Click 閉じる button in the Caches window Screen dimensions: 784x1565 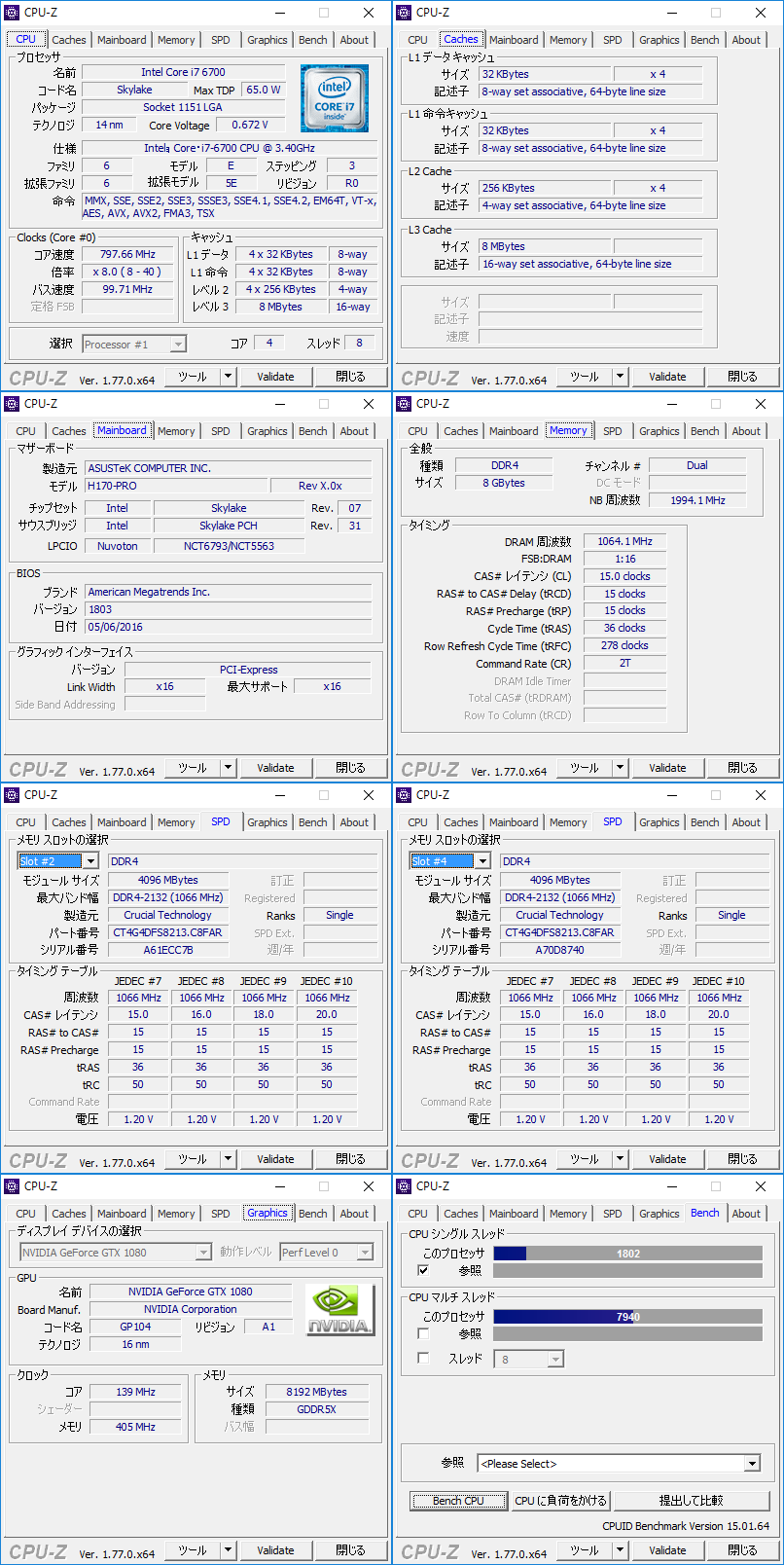pos(742,377)
